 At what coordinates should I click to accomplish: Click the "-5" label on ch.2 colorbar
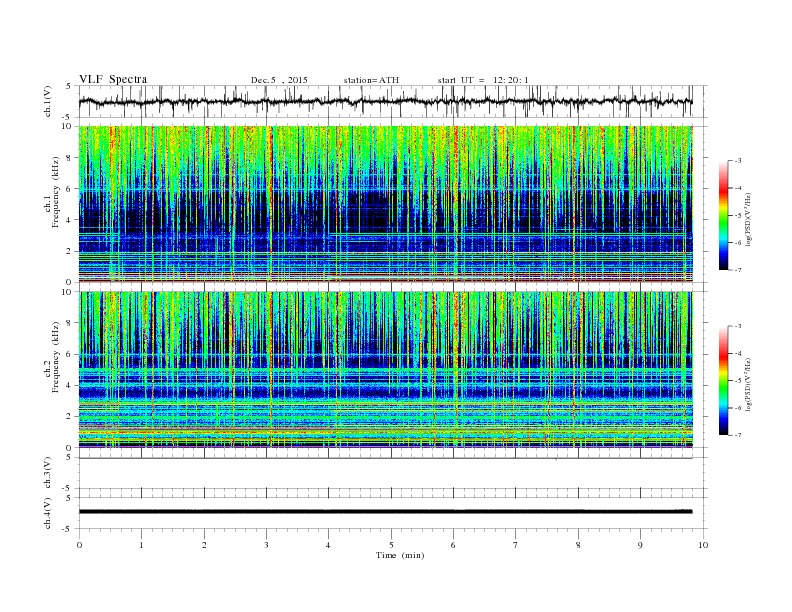[738, 381]
